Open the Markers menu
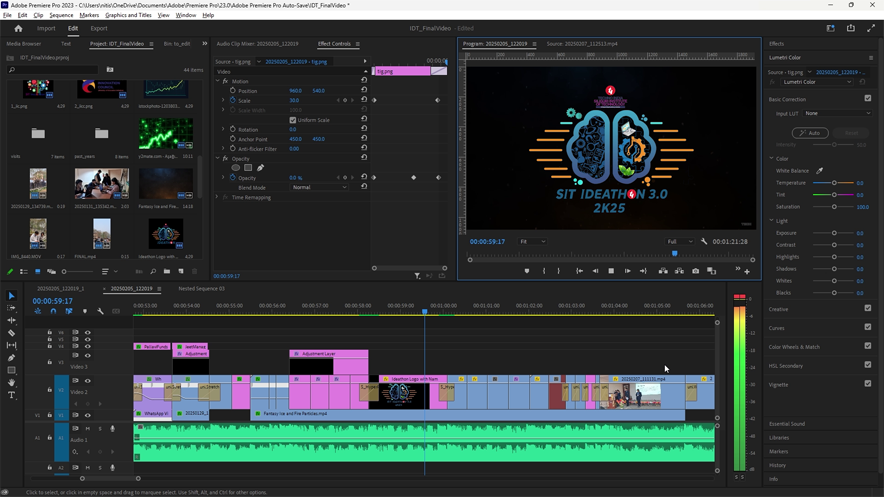This screenshot has height=497, width=884. 89,15
